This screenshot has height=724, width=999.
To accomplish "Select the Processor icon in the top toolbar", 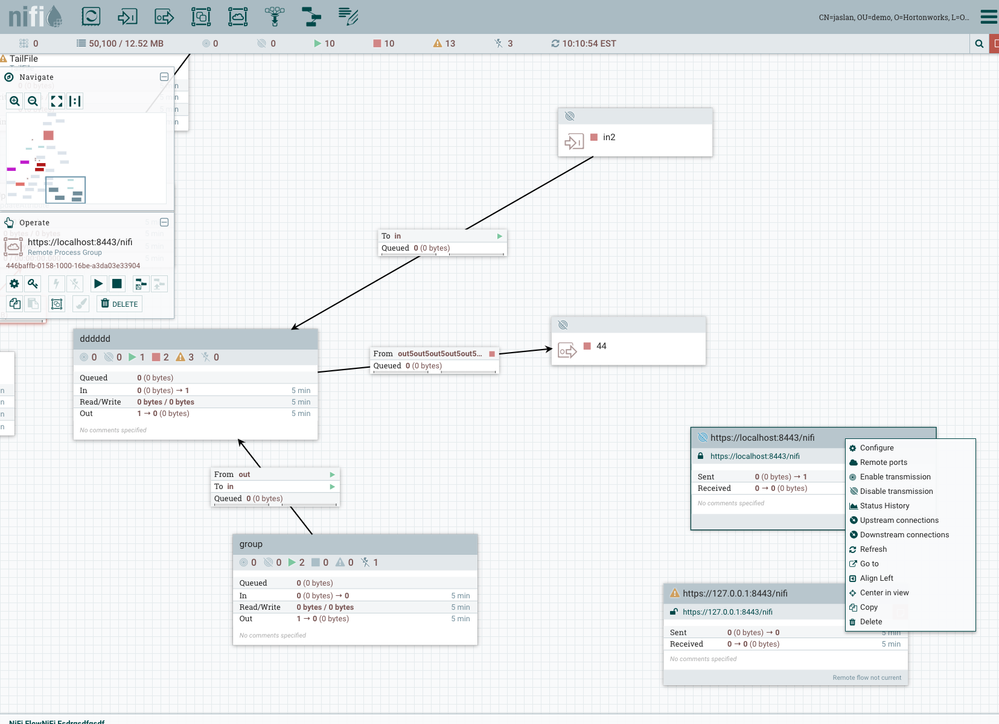I will pyautogui.click(x=91, y=16).
